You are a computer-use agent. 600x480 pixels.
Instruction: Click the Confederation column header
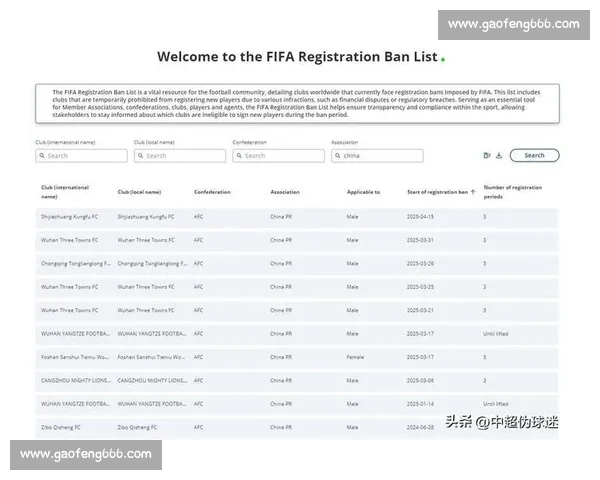tap(212, 192)
